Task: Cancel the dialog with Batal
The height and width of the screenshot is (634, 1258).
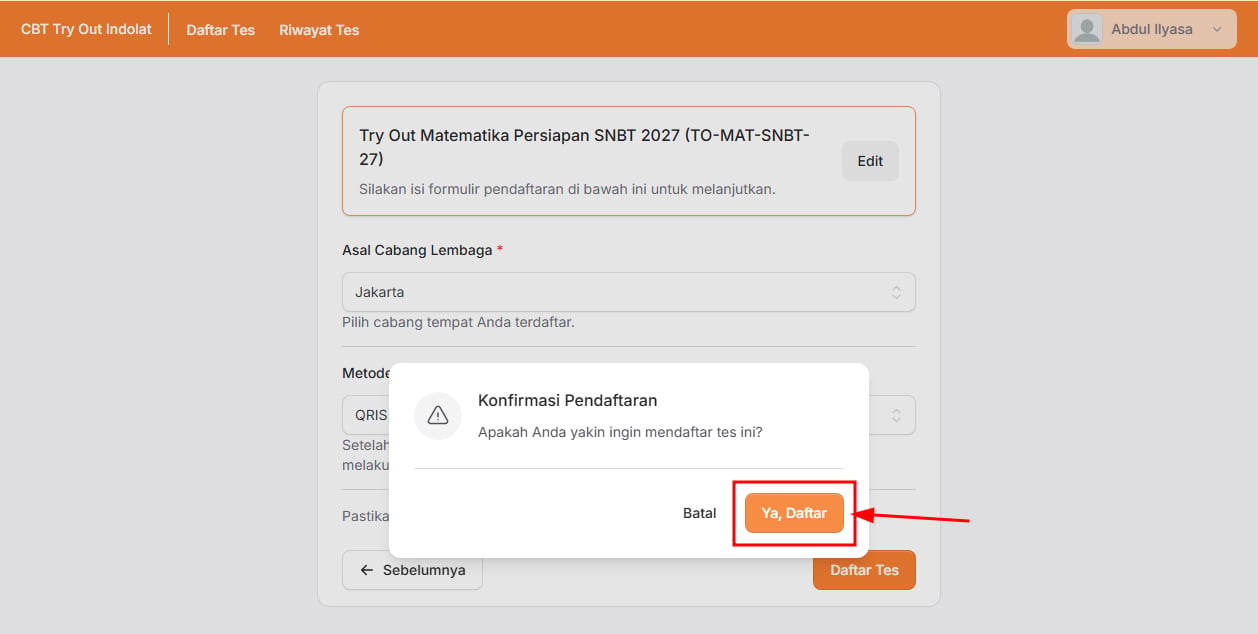Action: 700,513
